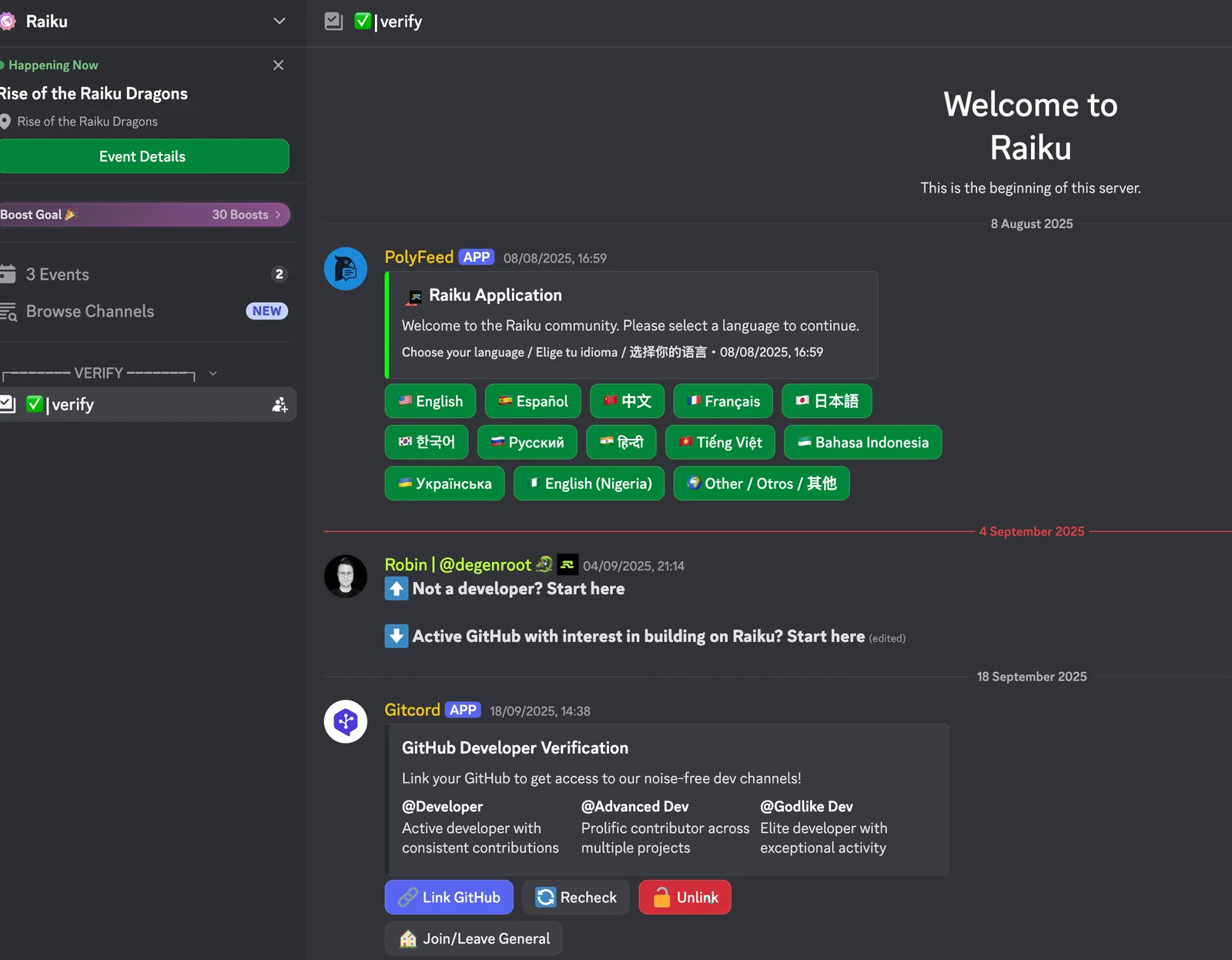
Task: Select the verify channel in sidebar
Action: pyautogui.click(x=146, y=404)
